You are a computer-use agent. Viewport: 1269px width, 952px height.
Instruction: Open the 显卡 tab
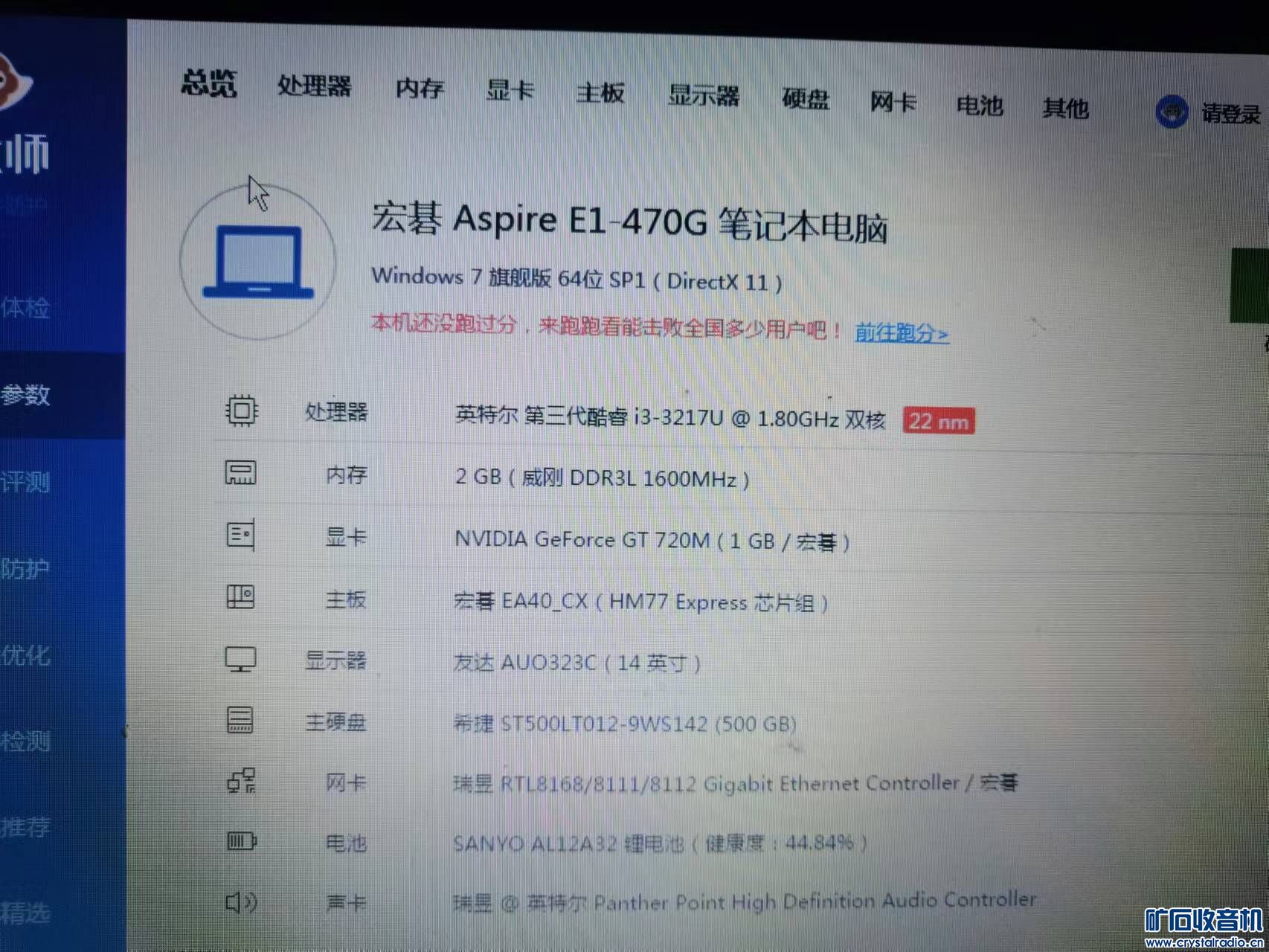(x=510, y=91)
